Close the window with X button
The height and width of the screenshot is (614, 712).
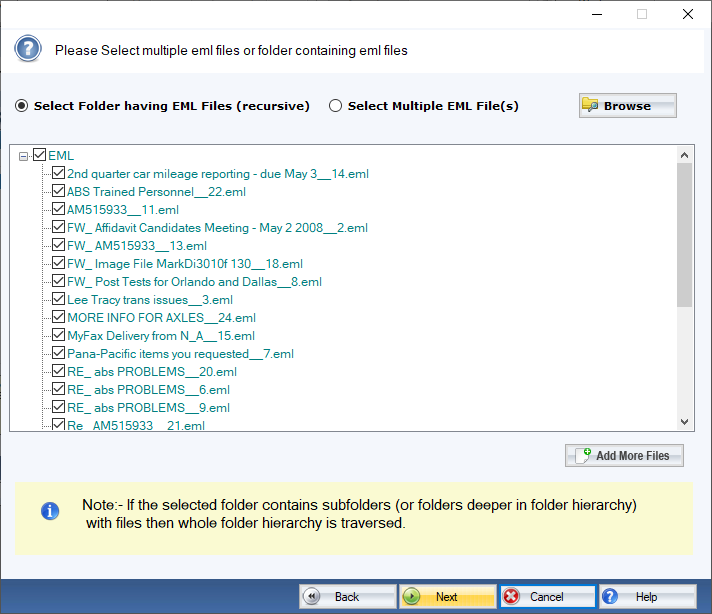pyautogui.click(x=688, y=14)
